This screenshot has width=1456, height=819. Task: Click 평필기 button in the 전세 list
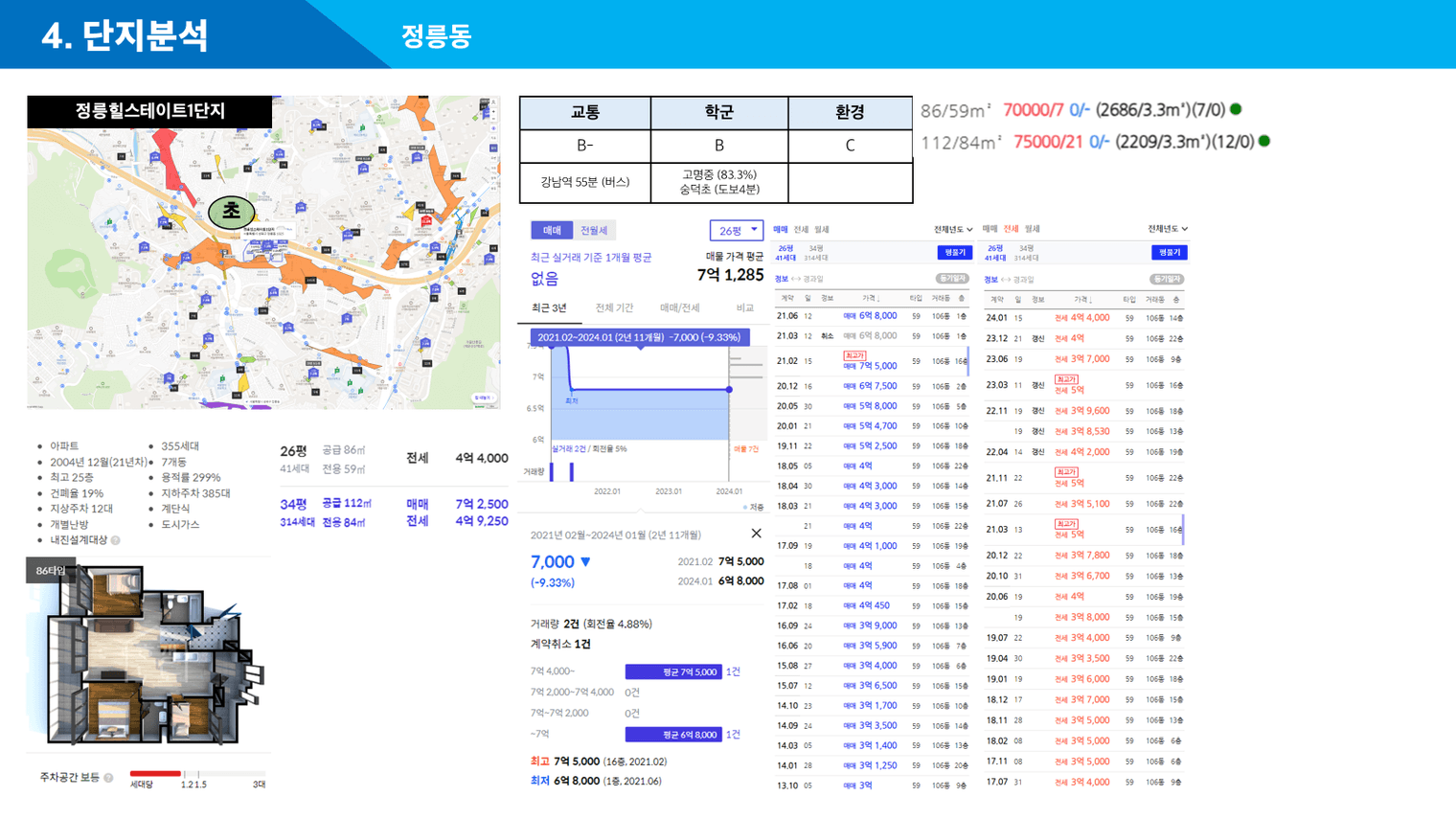1169,252
